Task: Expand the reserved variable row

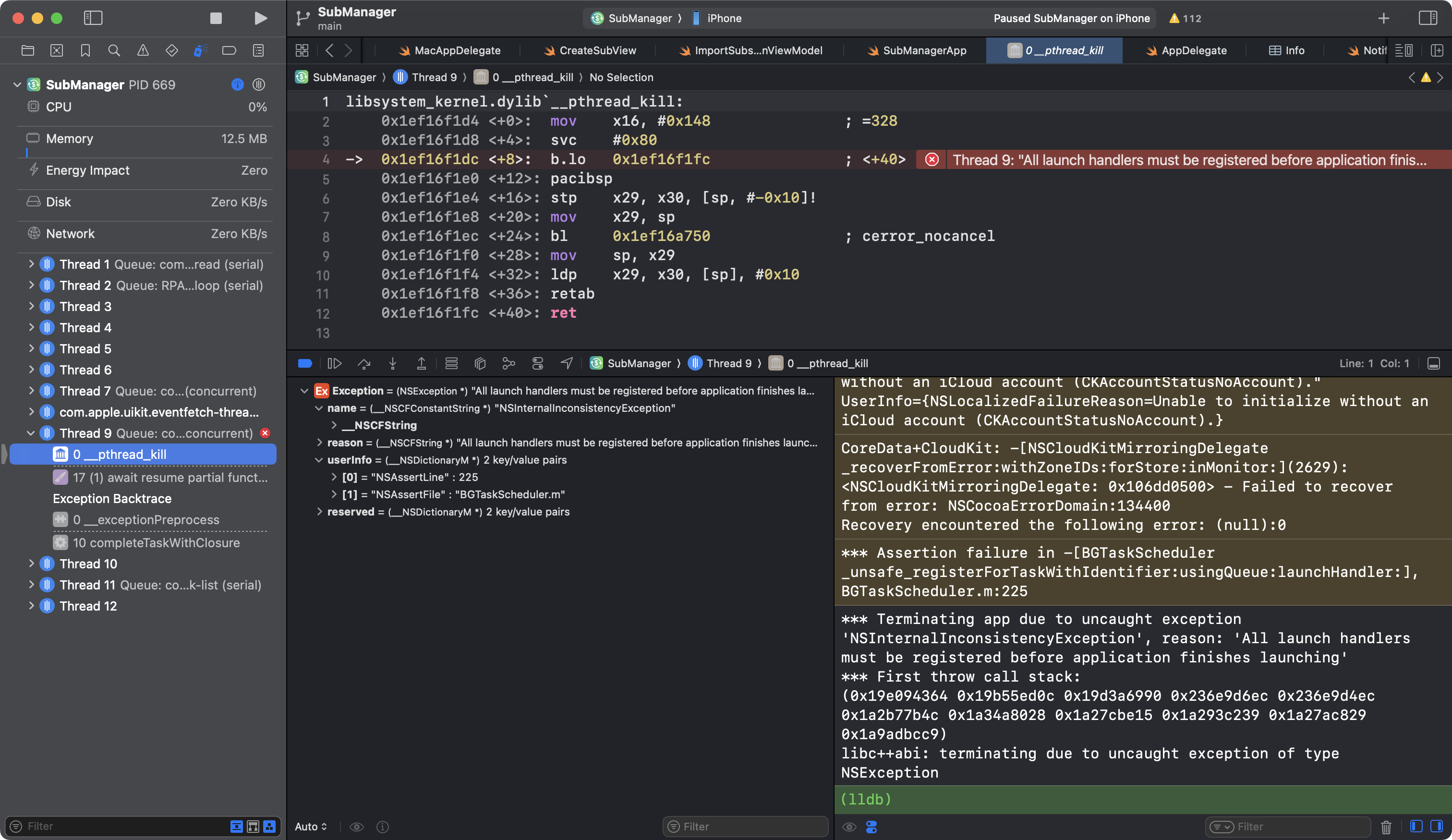Action: (x=319, y=512)
